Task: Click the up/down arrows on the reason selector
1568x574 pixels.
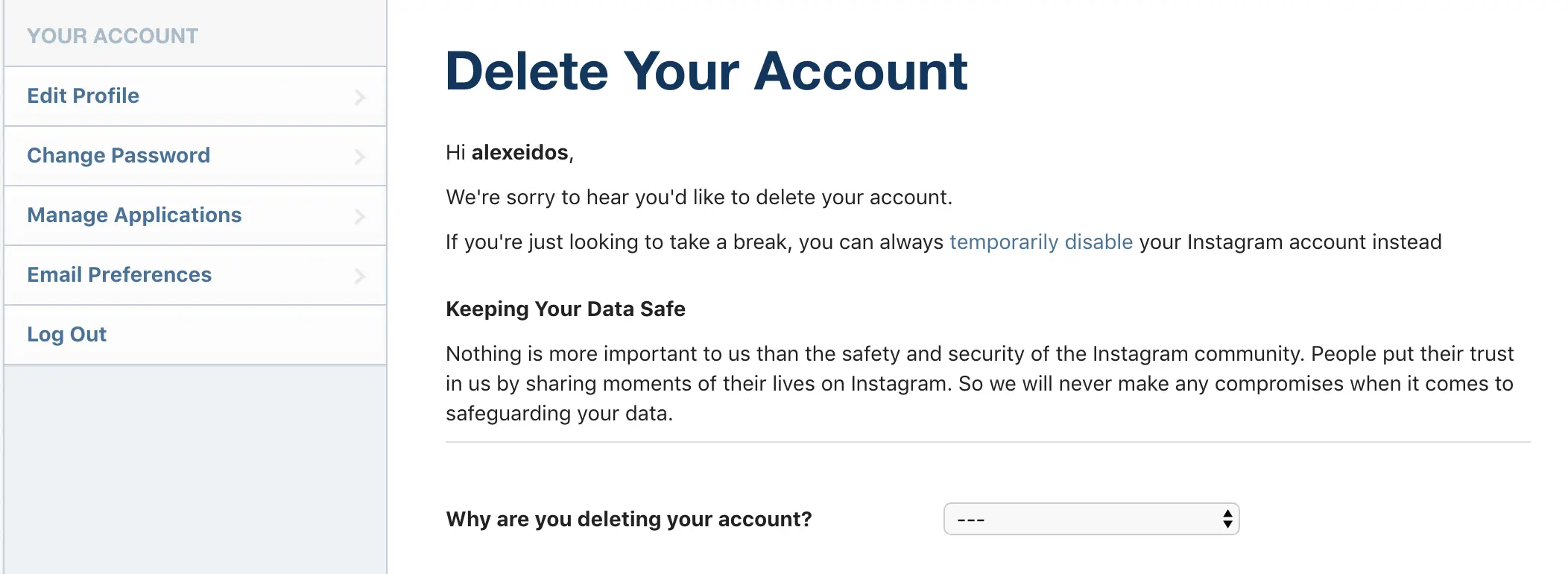Action: [1227, 519]
